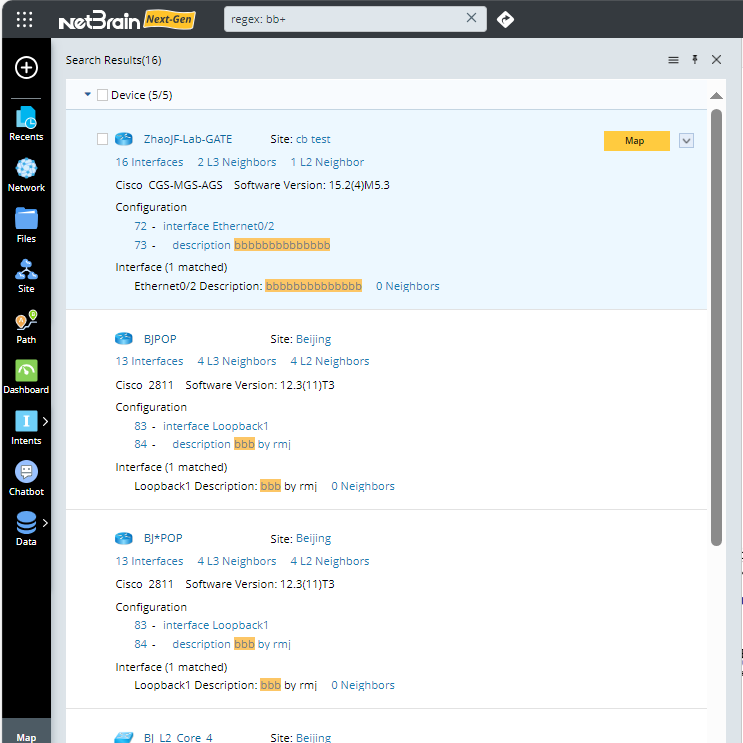Open the app launcher grid icon
This screenshot has height=743, width=743.
(24, 19)
